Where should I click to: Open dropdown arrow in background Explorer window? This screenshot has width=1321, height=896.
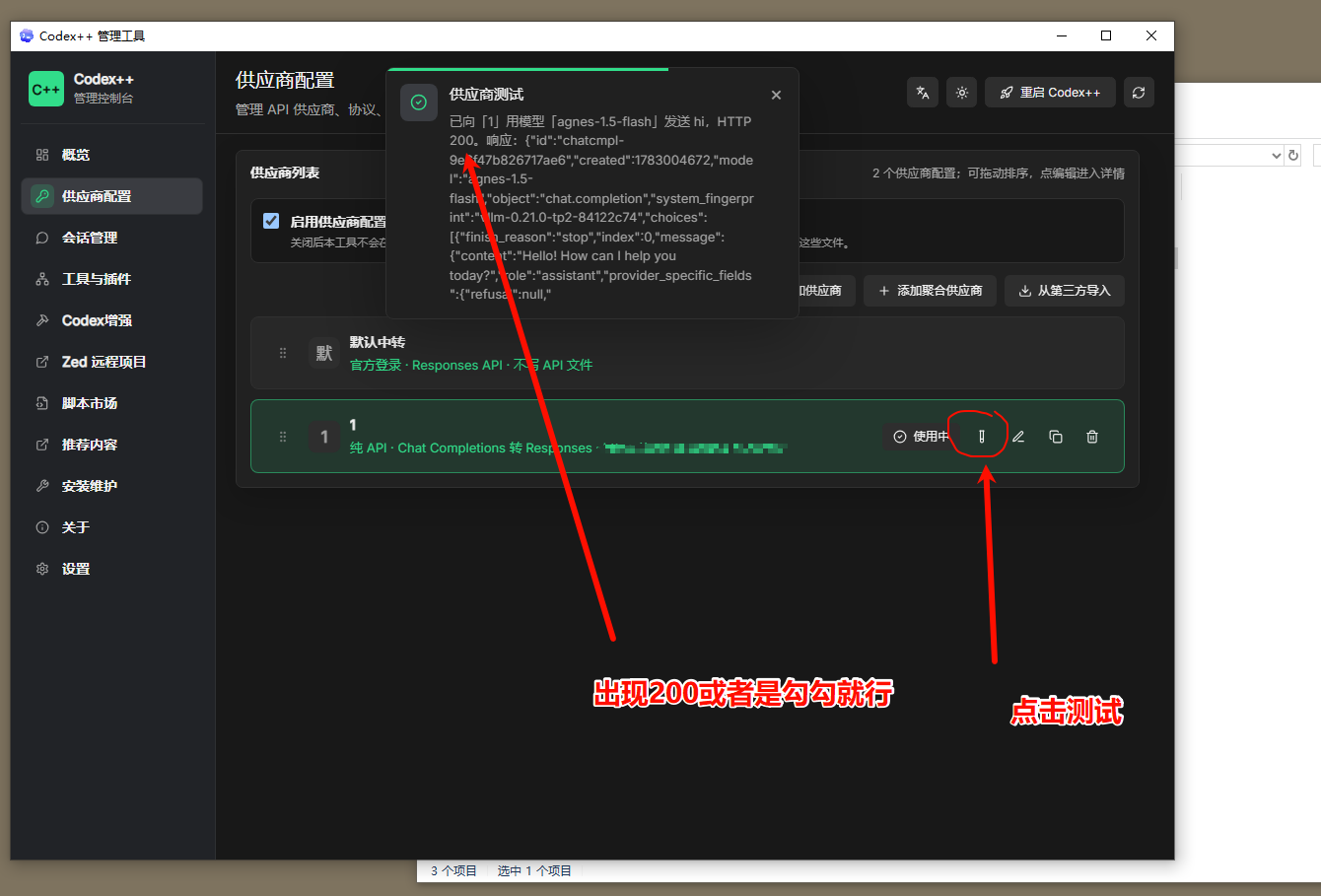pyautogui.click(x=1276, y=156)
